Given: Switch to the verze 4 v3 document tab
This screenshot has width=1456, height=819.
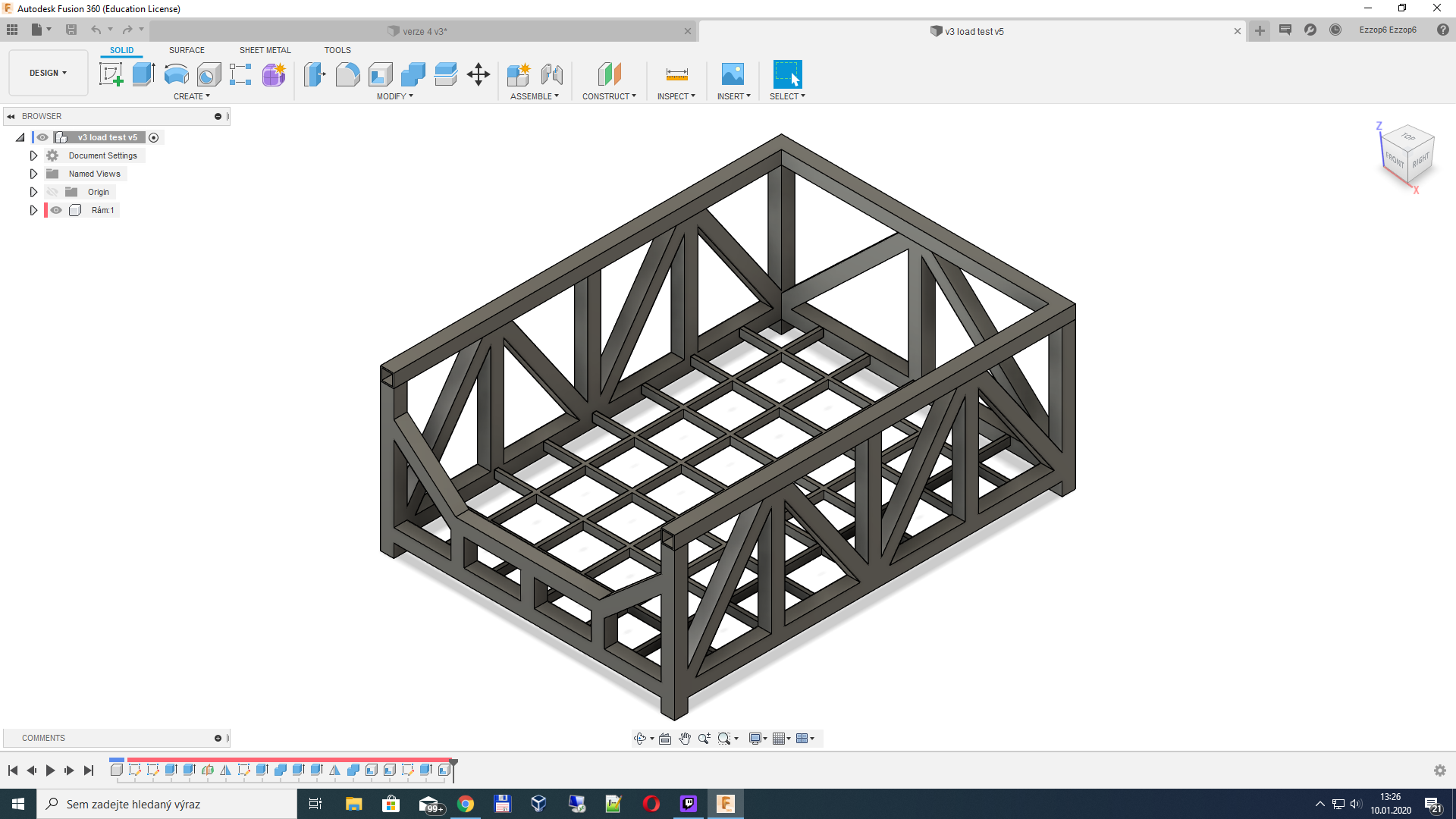Looking at the screenshot, I should pos(425,31).
